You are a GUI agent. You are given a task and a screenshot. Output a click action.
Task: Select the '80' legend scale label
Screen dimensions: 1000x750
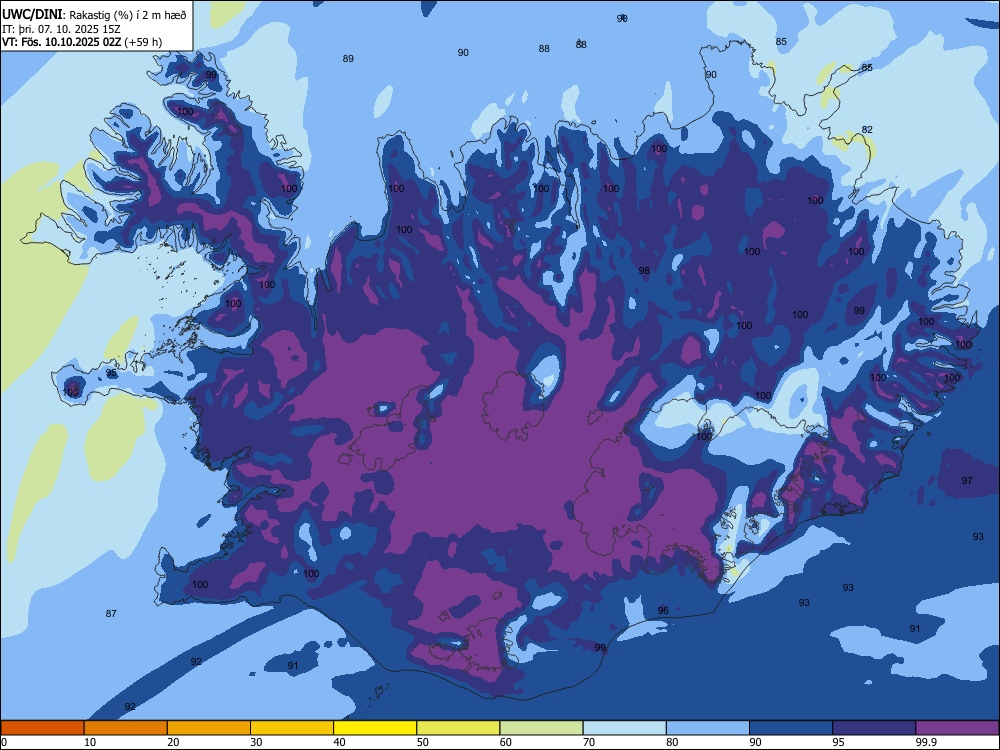[672, 742]
